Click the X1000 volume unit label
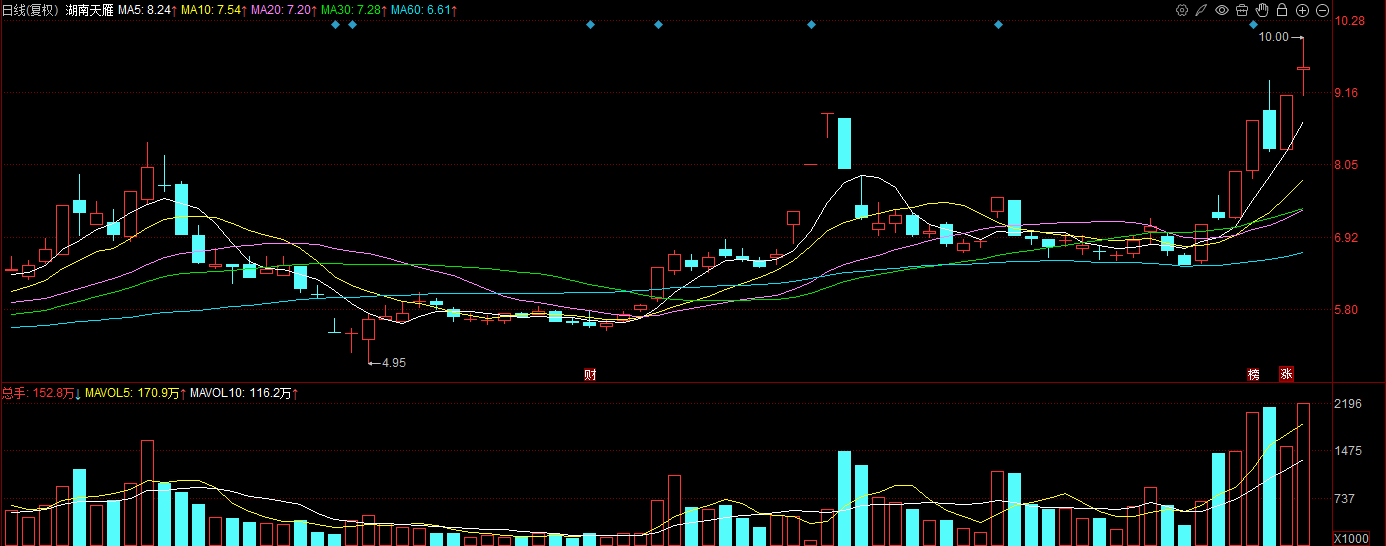The image size is (1386, 546). click(x=1350, y=538)
